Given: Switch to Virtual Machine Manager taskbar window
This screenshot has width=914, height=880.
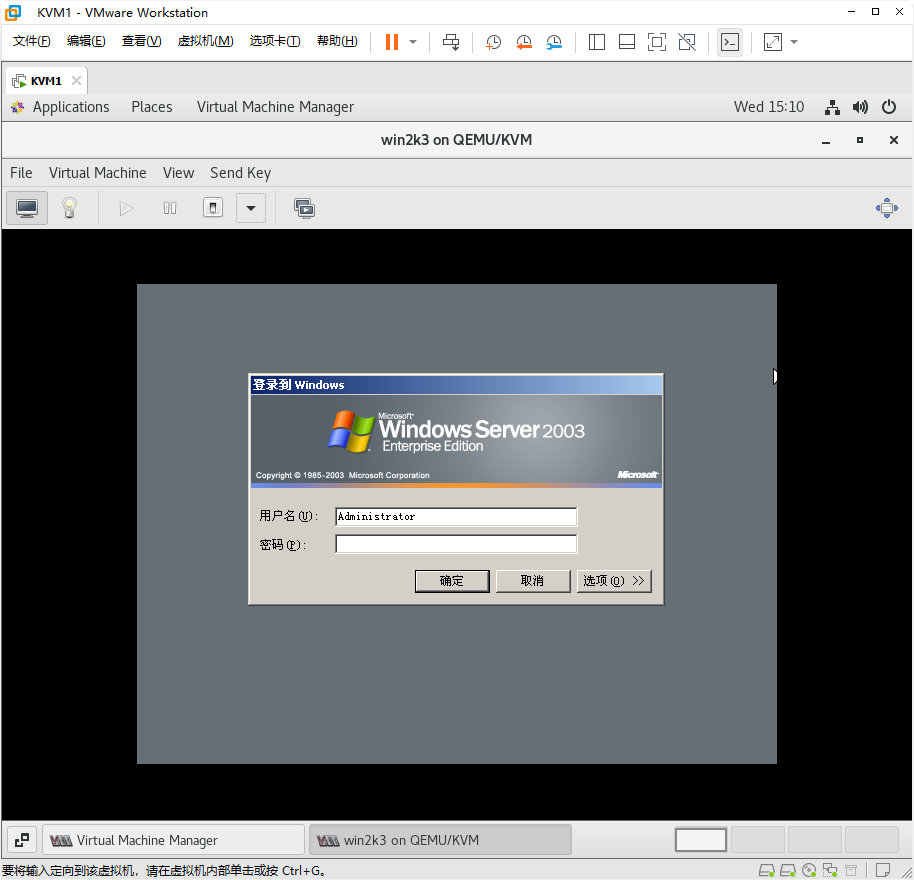Looking at the screenshot, I should [174, 840].
